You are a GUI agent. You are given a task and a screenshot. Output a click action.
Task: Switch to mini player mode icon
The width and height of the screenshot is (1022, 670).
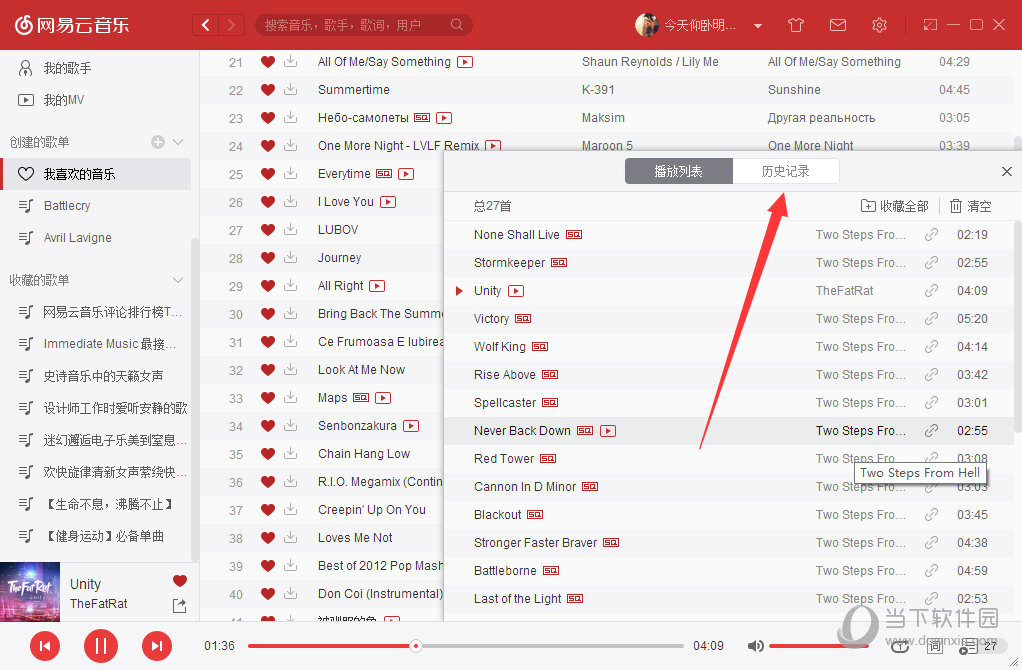pyautogui.click(x=931, y=25)
